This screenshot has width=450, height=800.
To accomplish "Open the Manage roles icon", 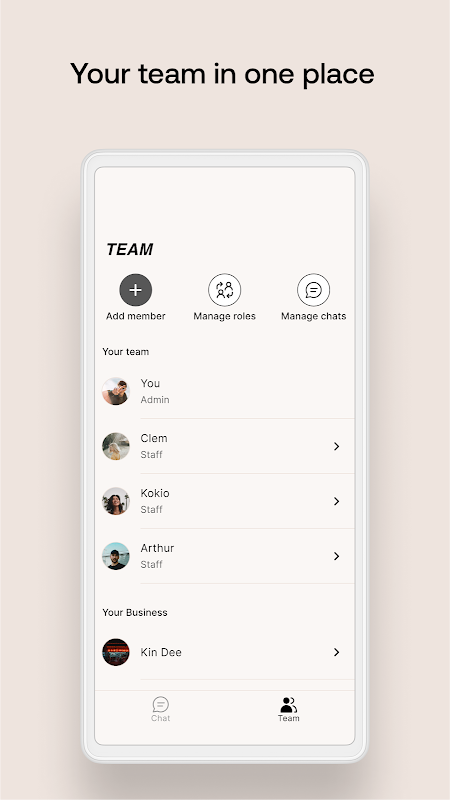I will pos(224,290).
